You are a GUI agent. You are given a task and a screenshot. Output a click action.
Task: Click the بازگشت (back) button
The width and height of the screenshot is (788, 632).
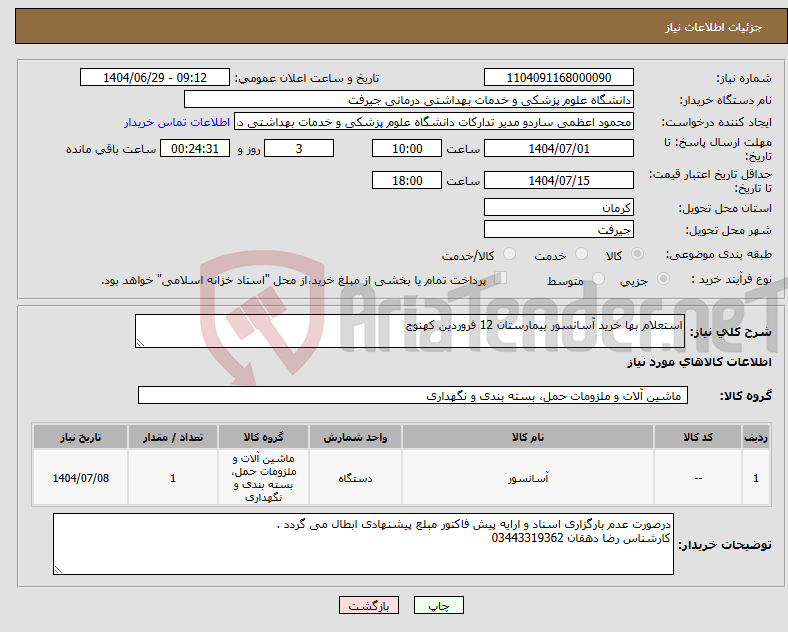click(x=368, y=605)
